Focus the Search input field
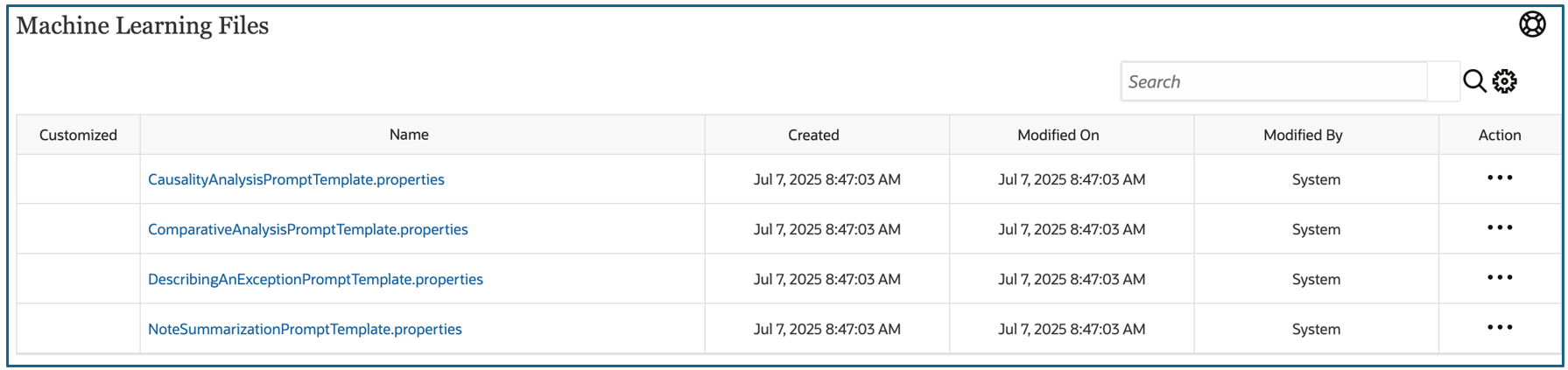 pyautogui.click(x=1274, y=81)
